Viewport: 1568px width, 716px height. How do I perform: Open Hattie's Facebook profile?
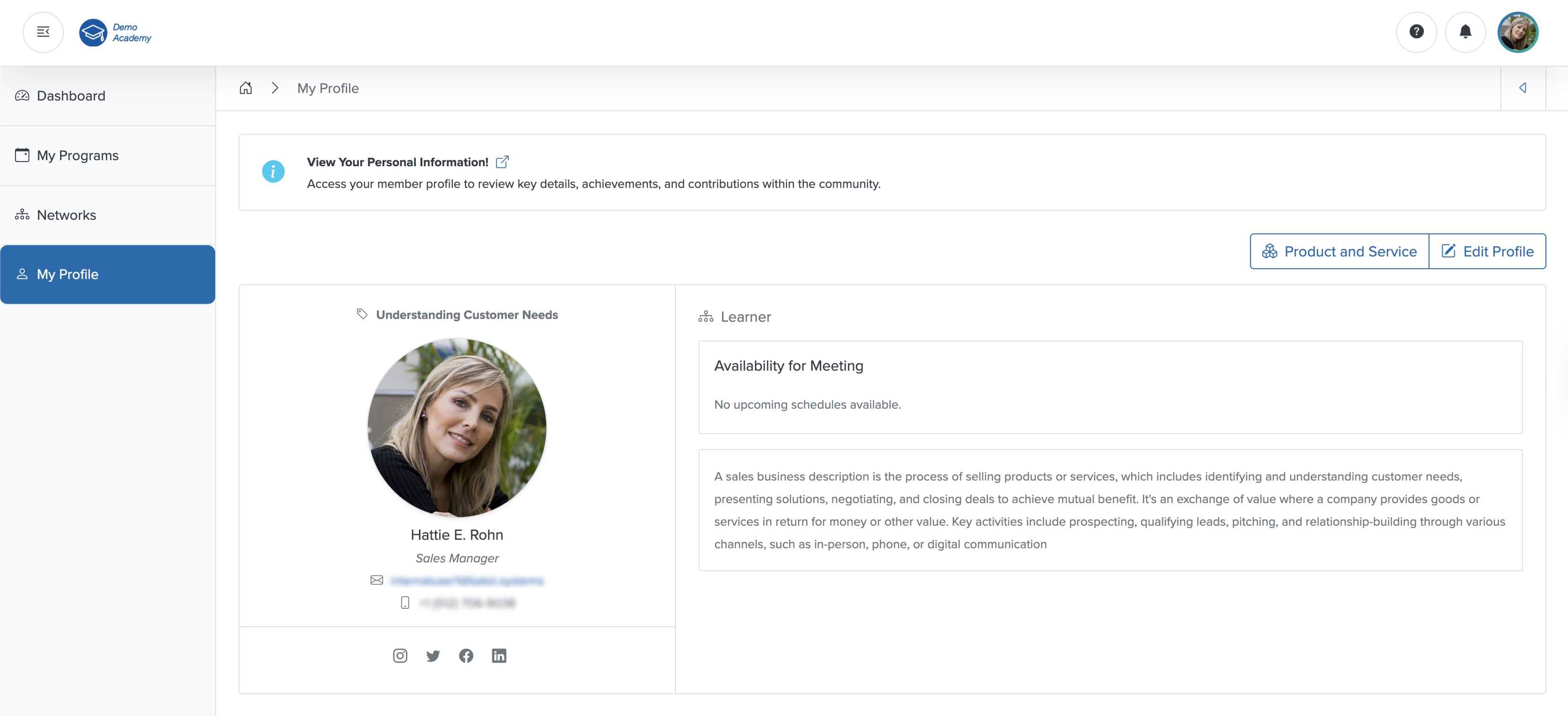pos(466,656)
